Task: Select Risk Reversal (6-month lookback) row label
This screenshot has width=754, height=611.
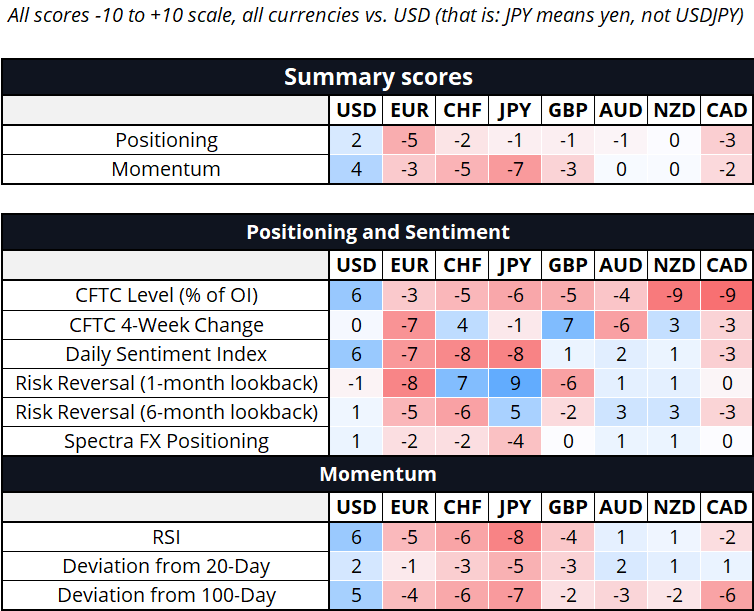Action: (x=166, y=412)
